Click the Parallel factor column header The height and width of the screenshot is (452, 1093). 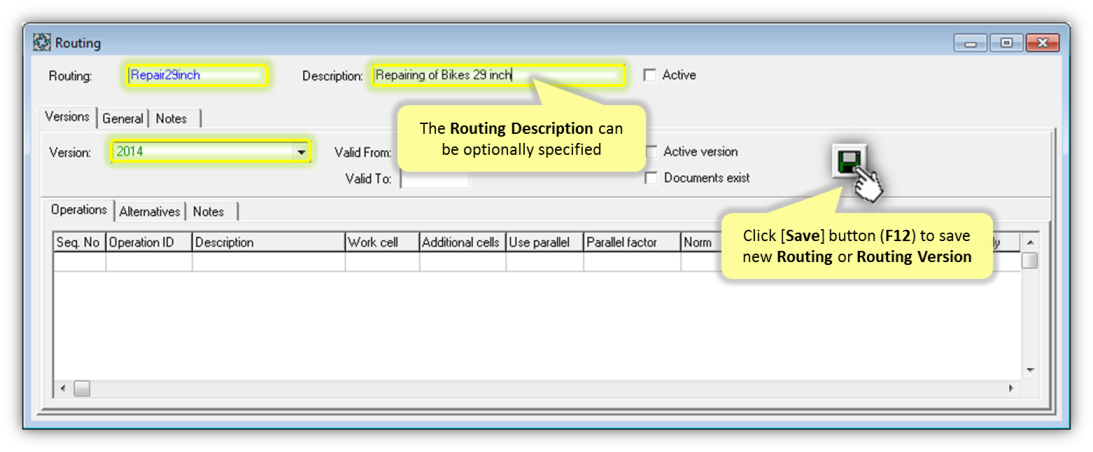click(630, 242)
